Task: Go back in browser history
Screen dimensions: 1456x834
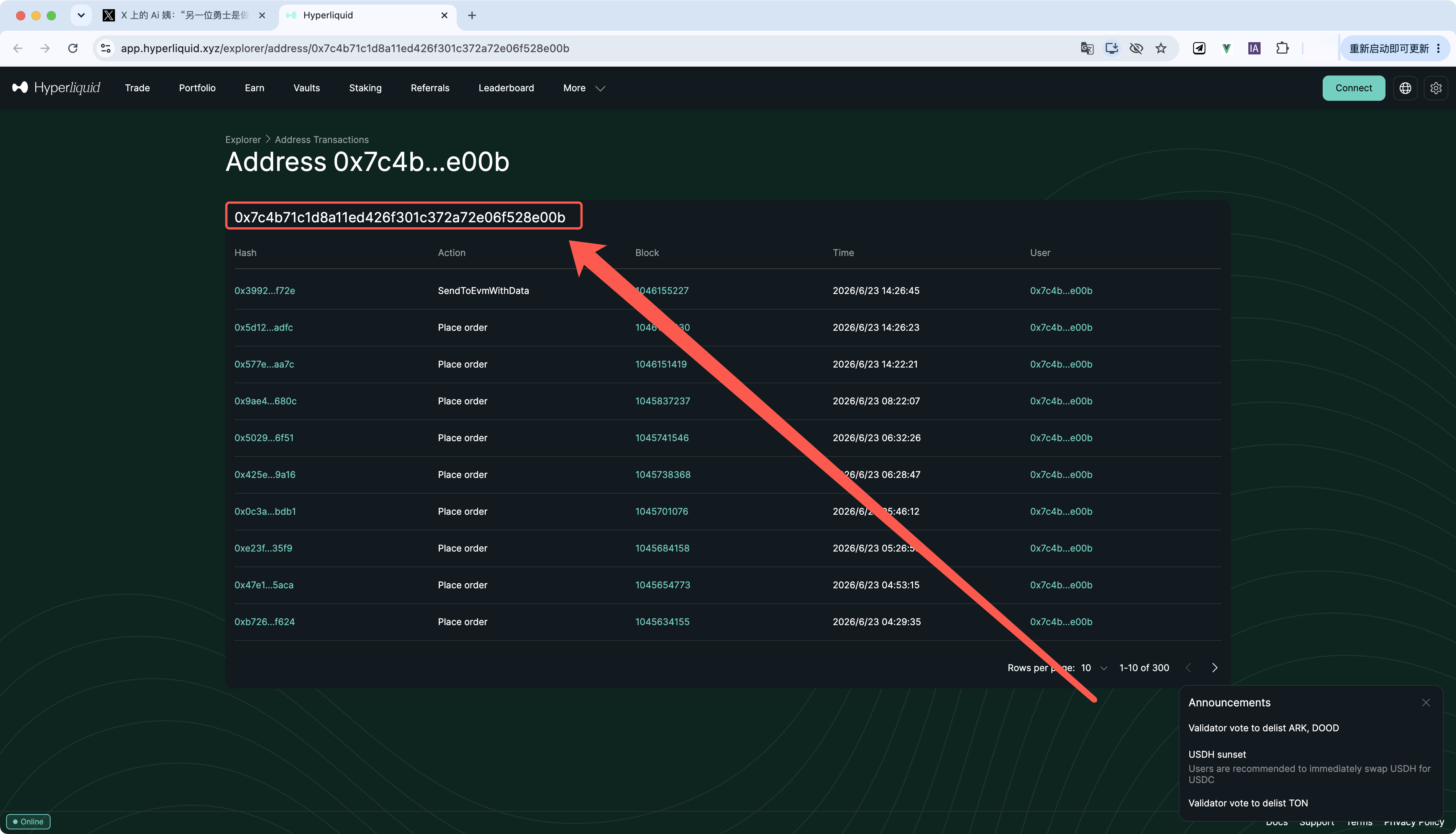Action: click(18, 48)
